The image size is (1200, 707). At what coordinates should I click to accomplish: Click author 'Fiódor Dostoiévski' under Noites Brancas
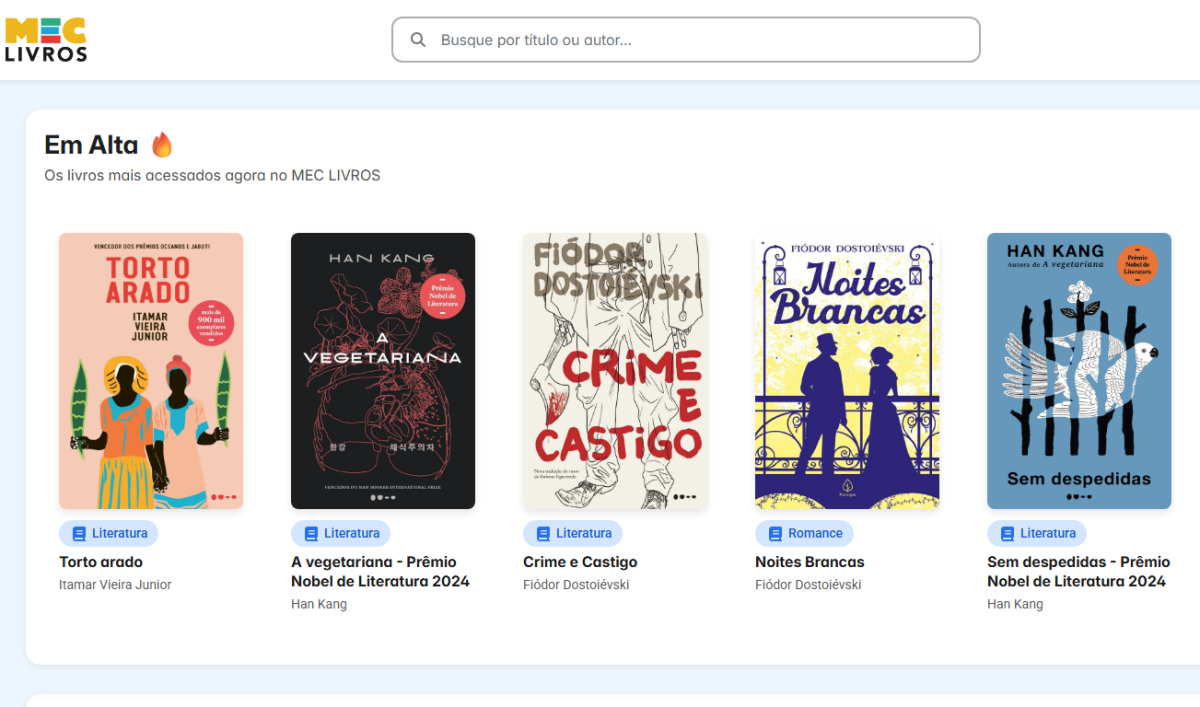808,585
